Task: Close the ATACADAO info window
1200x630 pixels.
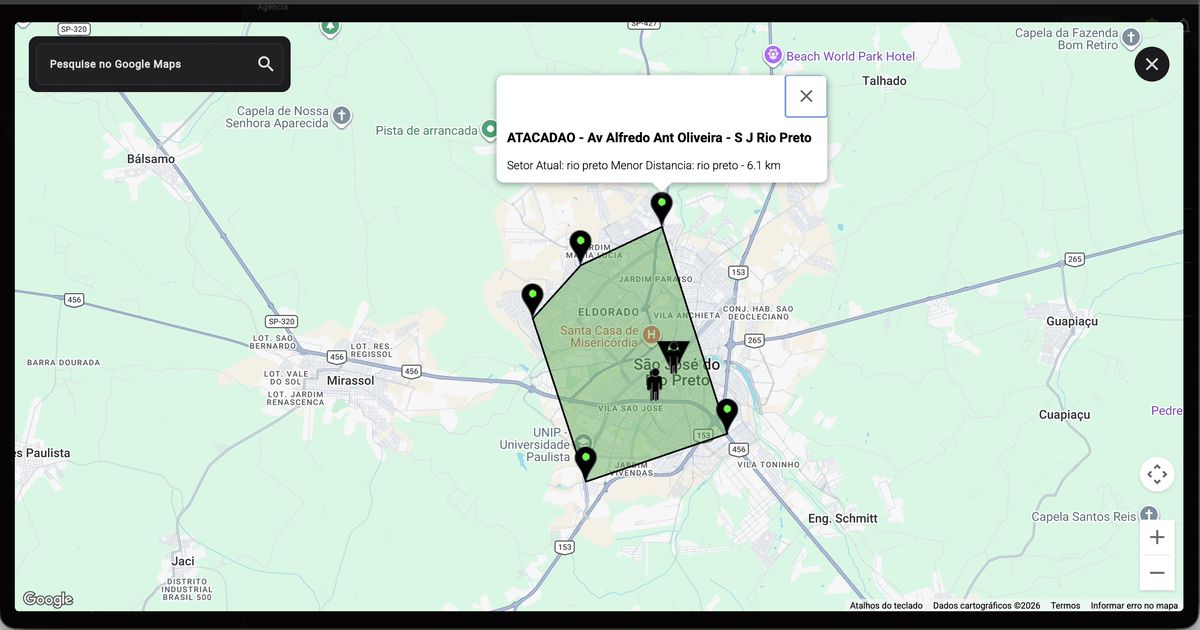Action: click(x=806, y=96)
